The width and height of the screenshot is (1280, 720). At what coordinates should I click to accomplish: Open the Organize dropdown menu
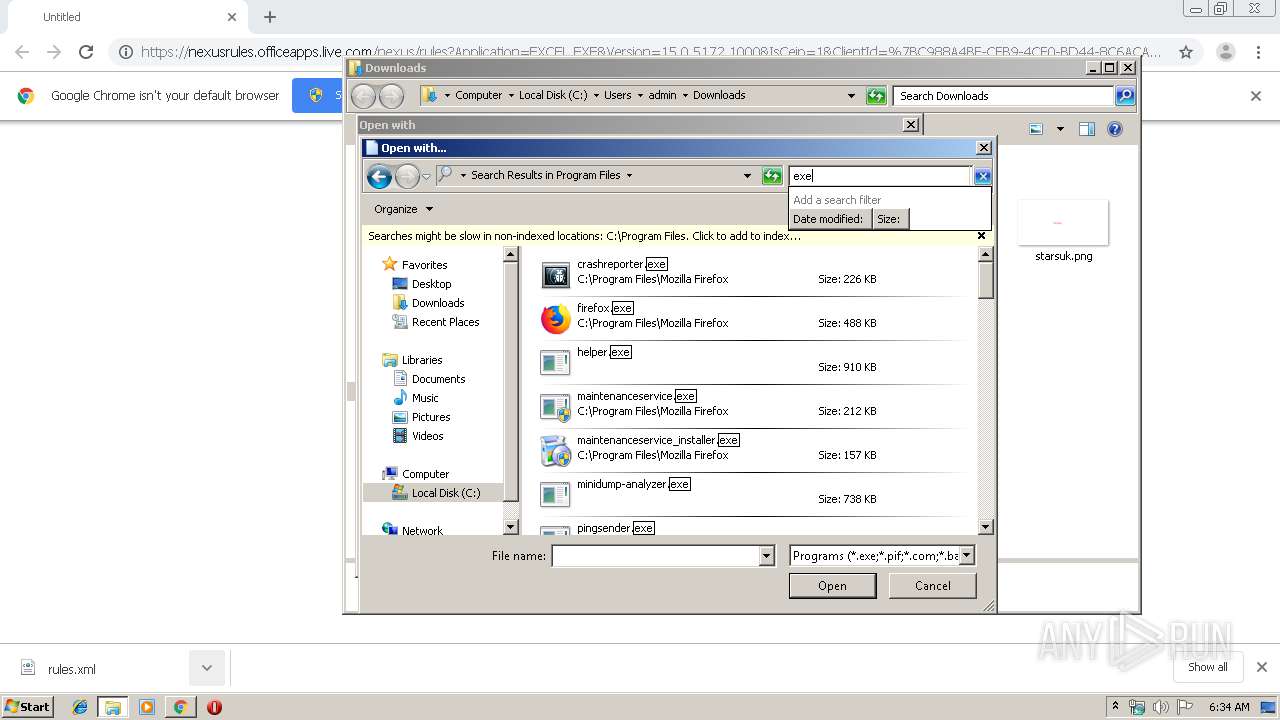click(x=404, y=209)
